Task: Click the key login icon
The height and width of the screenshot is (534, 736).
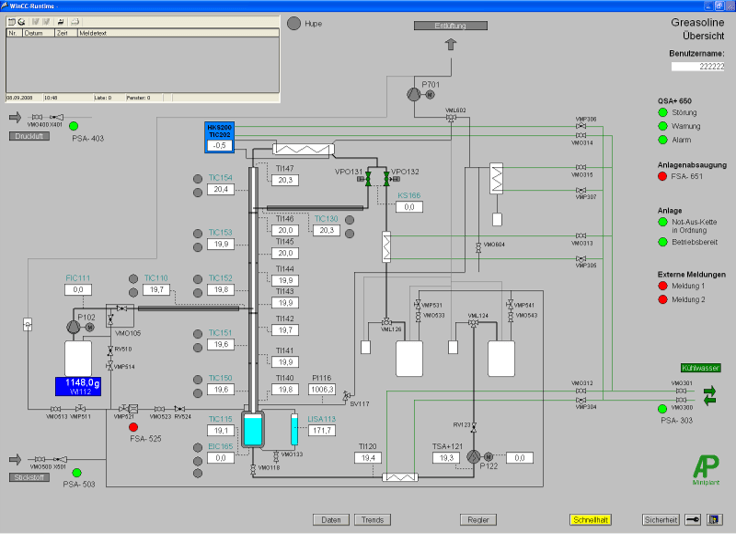Action: pyautogui.click(x=692, y=520)
